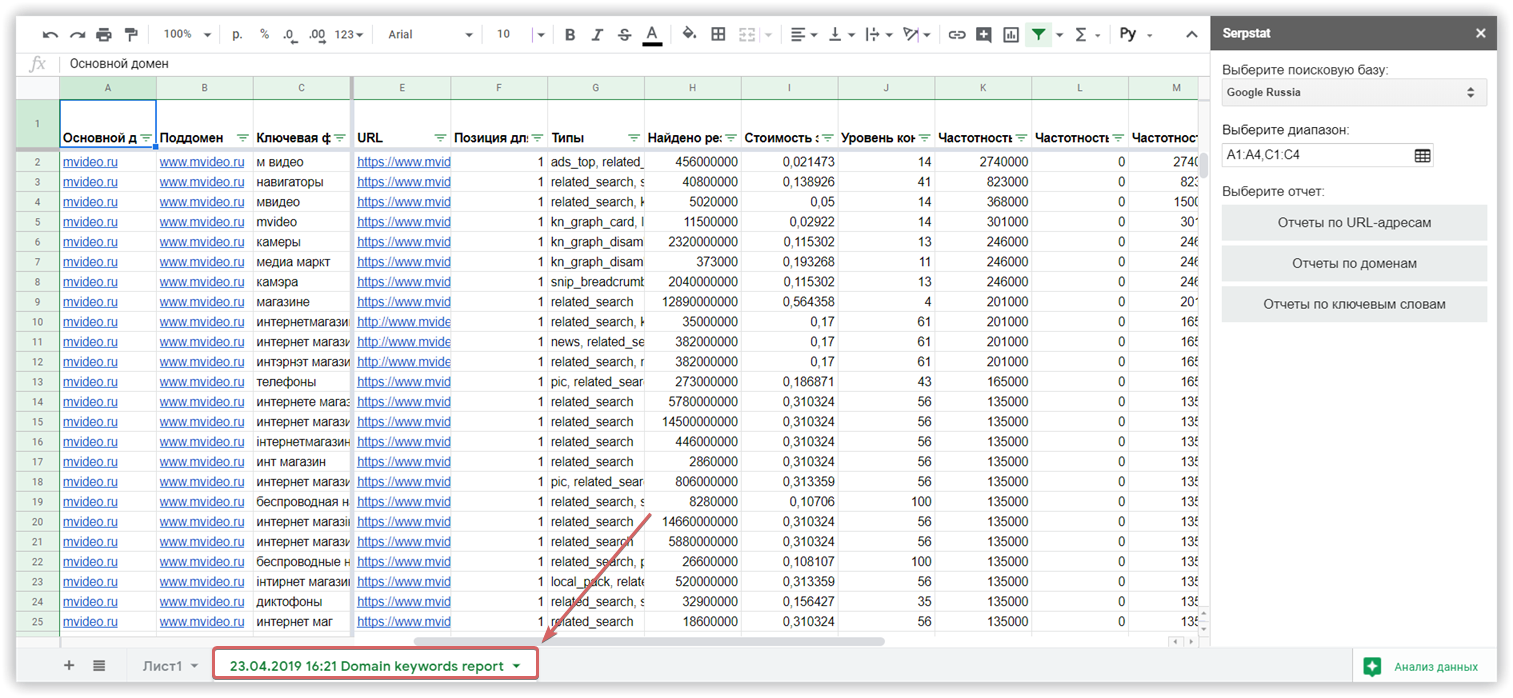
Task: Select row 10 header
Action: click(x=37, y=322)
